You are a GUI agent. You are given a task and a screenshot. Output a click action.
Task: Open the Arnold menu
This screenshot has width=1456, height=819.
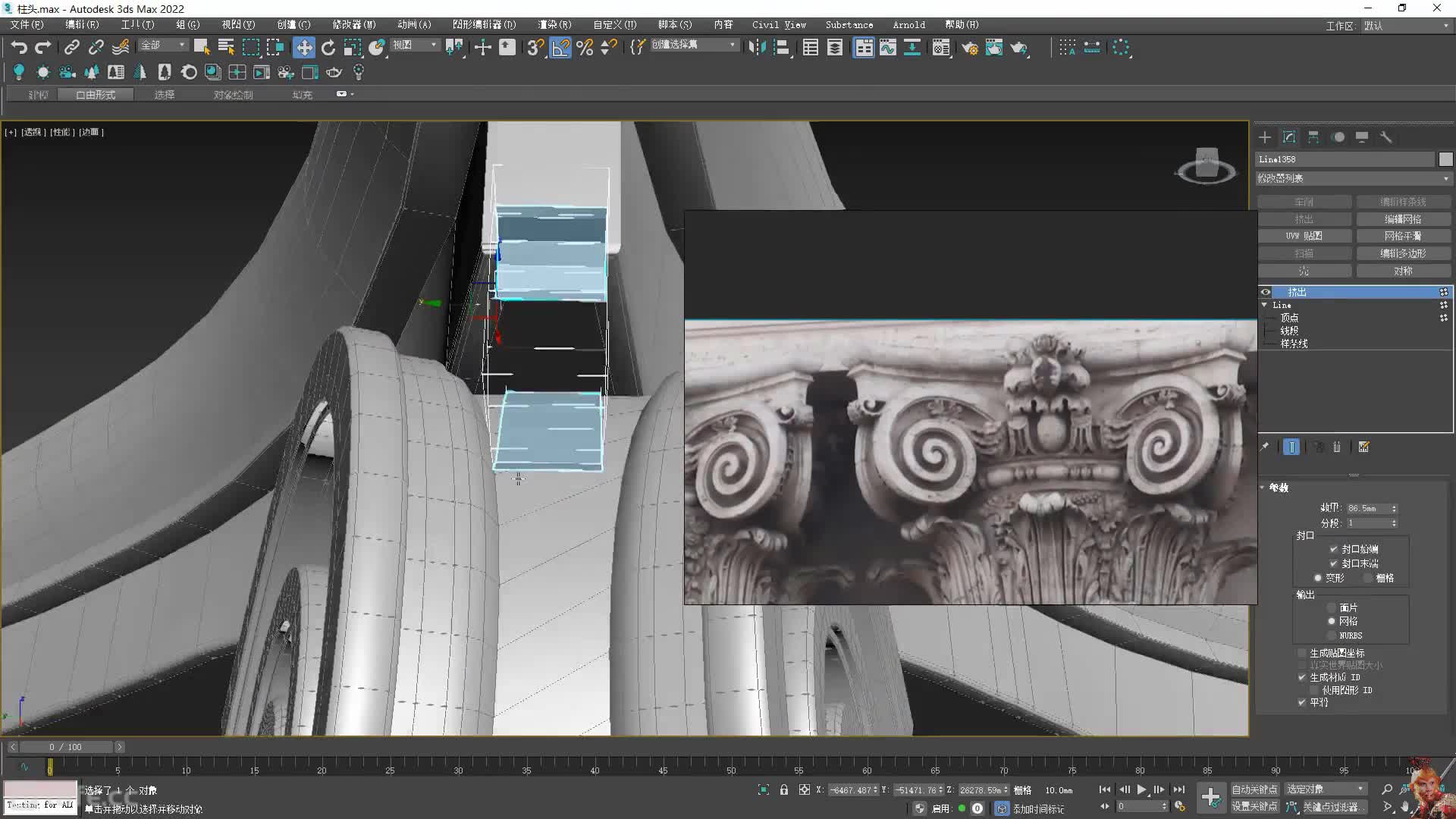(x=908, y=25)
